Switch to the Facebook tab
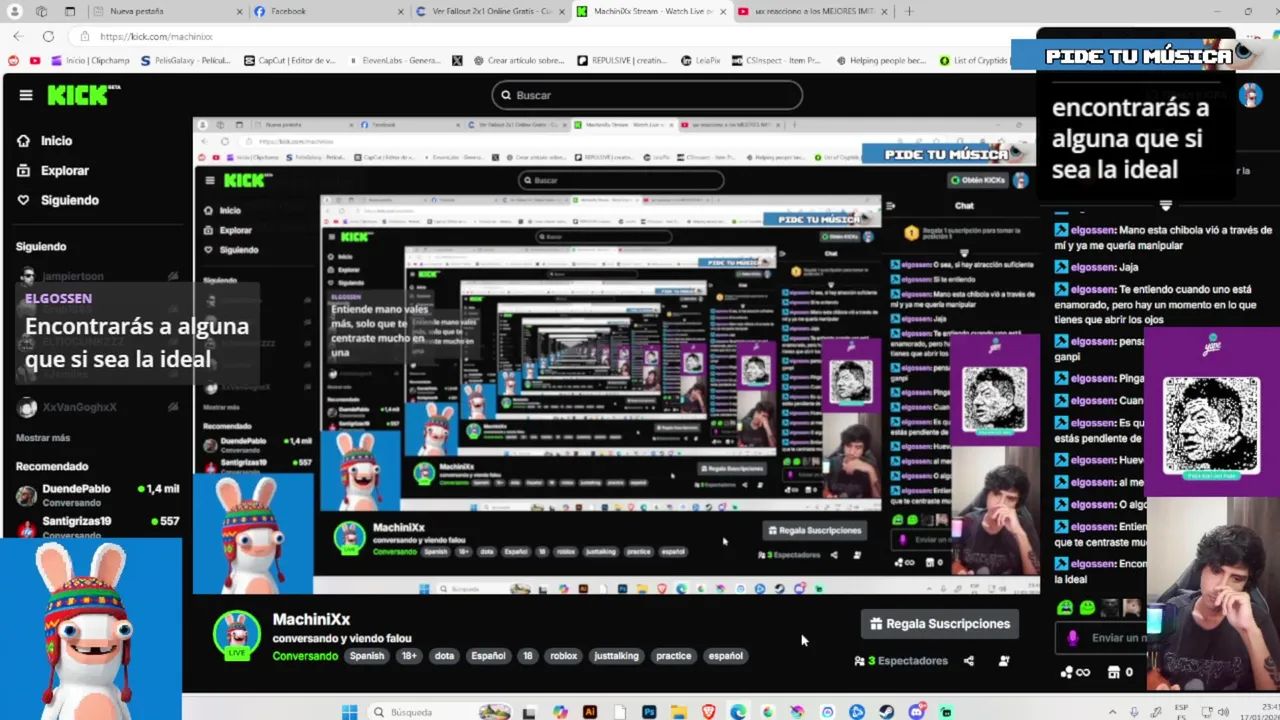Screen dimensions: 1280x720 (x=328, y=11)
